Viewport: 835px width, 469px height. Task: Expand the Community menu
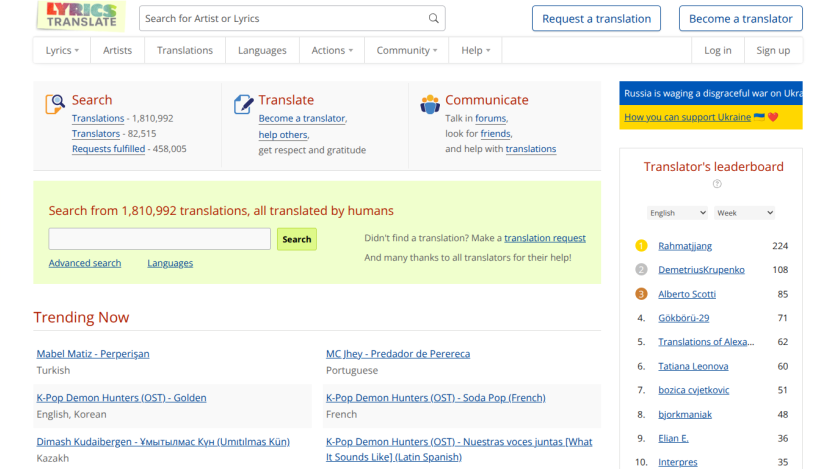[x=407, y=50]
